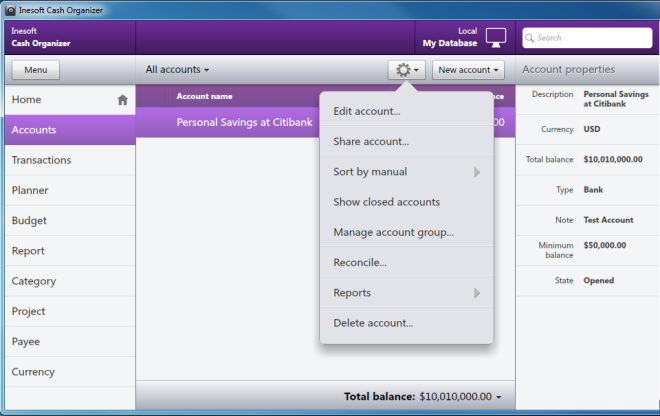Click the Bank type value

point(593,190)
